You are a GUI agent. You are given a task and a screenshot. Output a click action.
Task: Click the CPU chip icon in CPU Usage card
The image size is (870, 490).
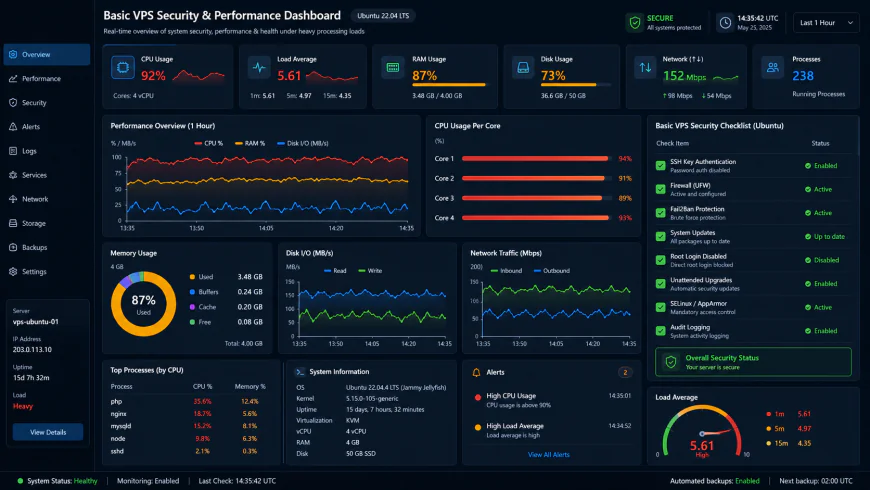click(123, 68)
